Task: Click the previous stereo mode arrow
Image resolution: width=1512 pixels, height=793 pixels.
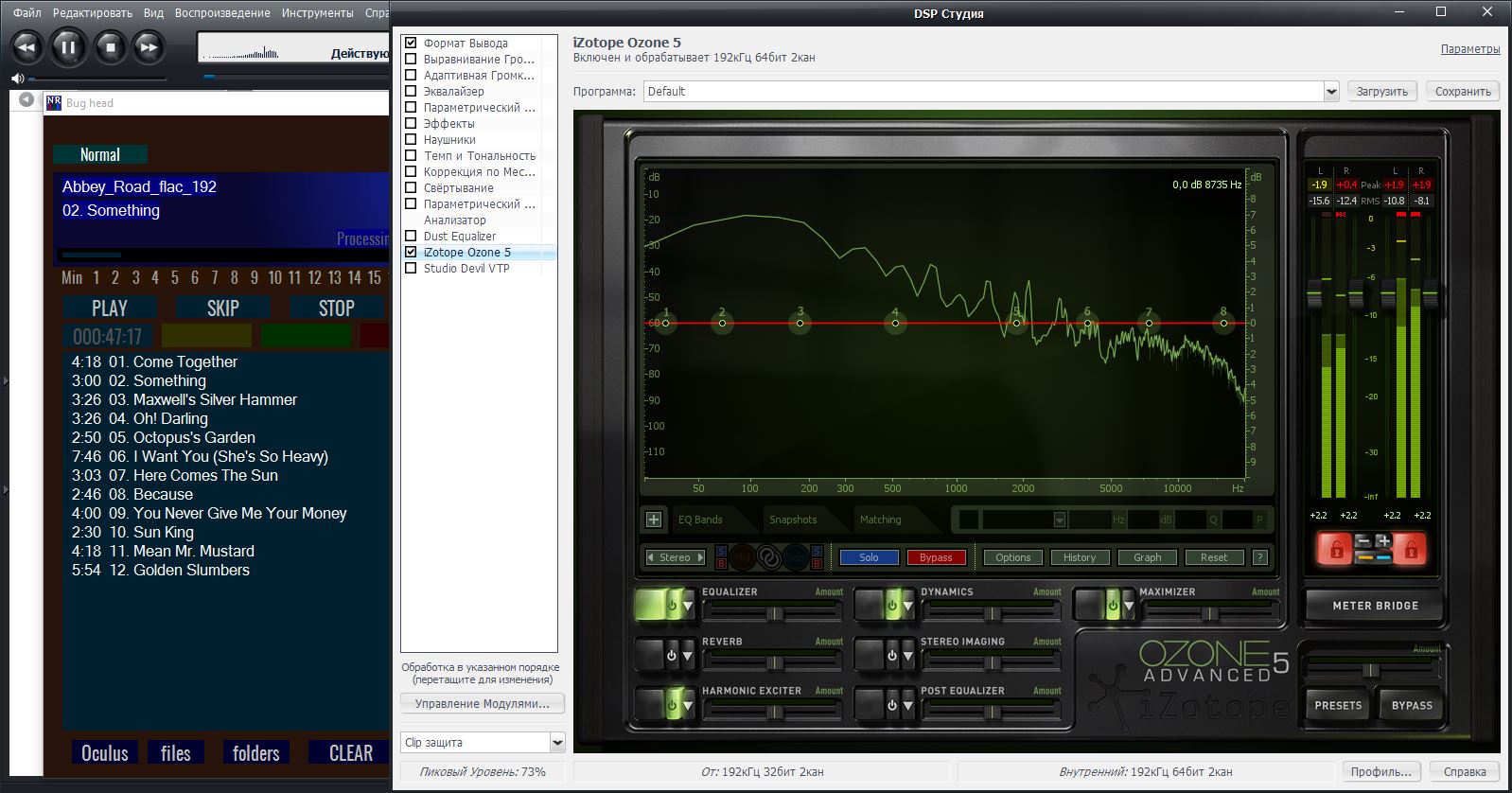Action: coord(650,557)
